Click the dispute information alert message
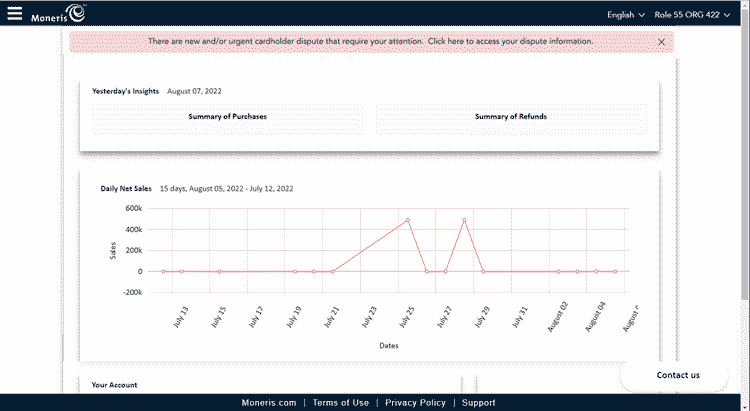The width and height of the screenshot is (750, 411). point(370,42)
